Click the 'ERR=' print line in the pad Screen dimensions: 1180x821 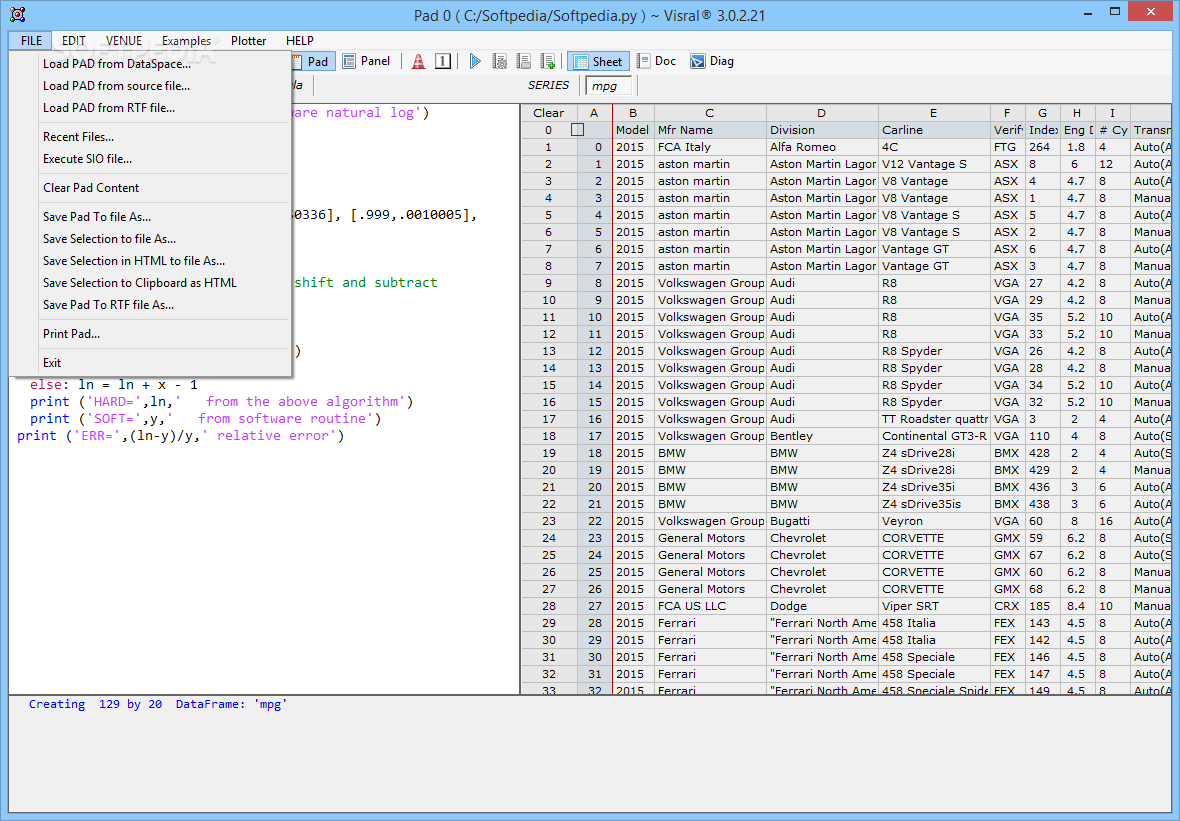pyautogui.click(x=181, y=436)
